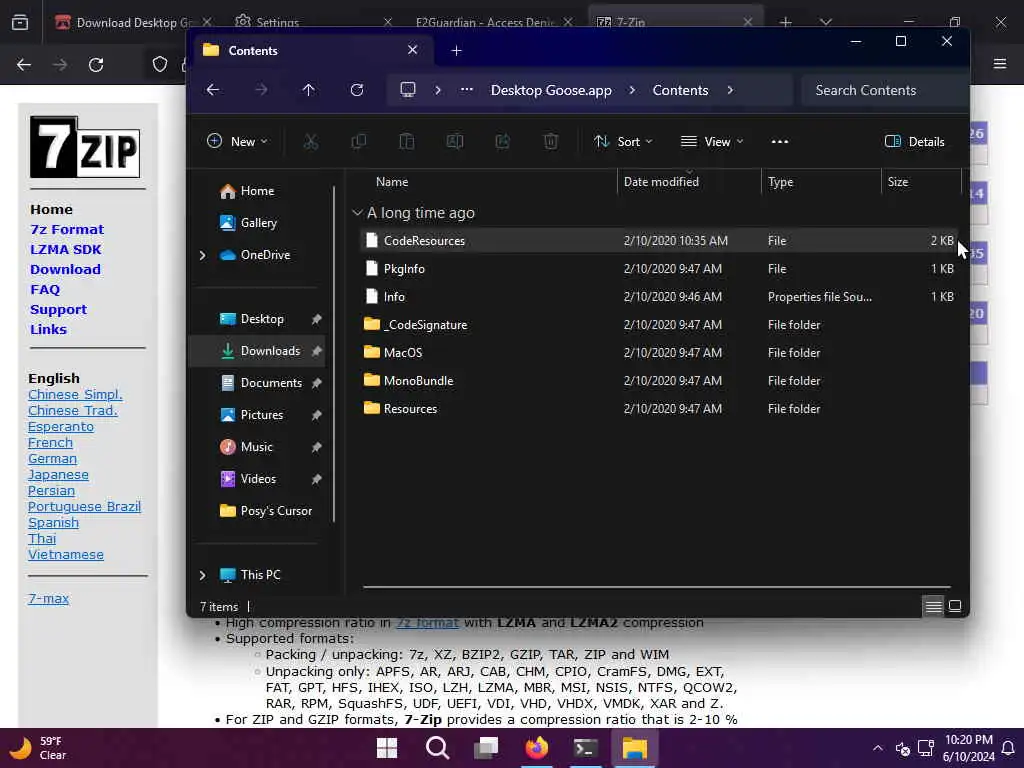Click File Explorer taskbar icon

click(635, 748)
